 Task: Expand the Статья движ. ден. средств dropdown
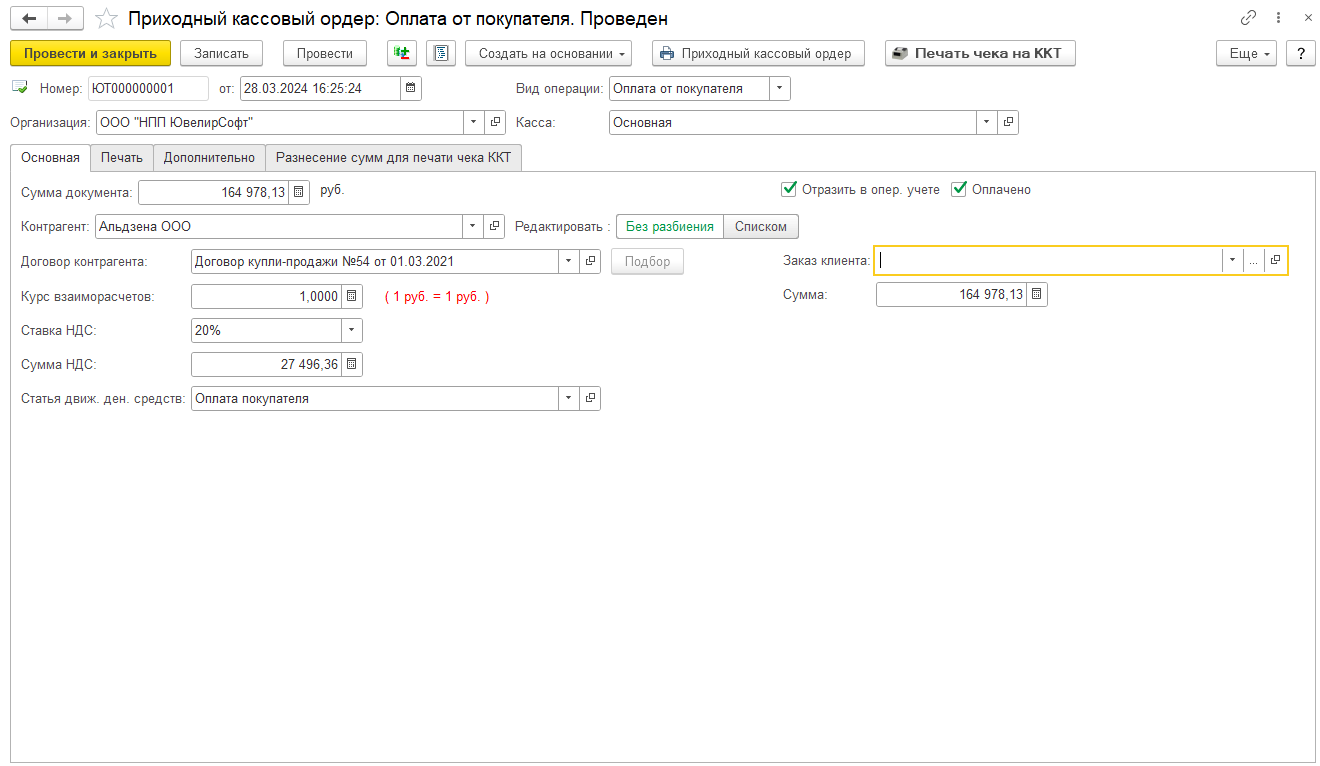569,398
